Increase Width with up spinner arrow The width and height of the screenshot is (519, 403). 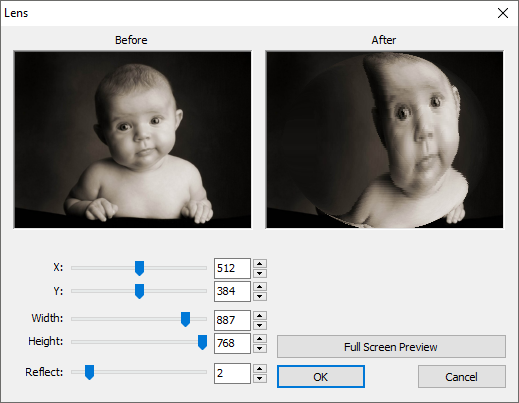click(260, 315)
